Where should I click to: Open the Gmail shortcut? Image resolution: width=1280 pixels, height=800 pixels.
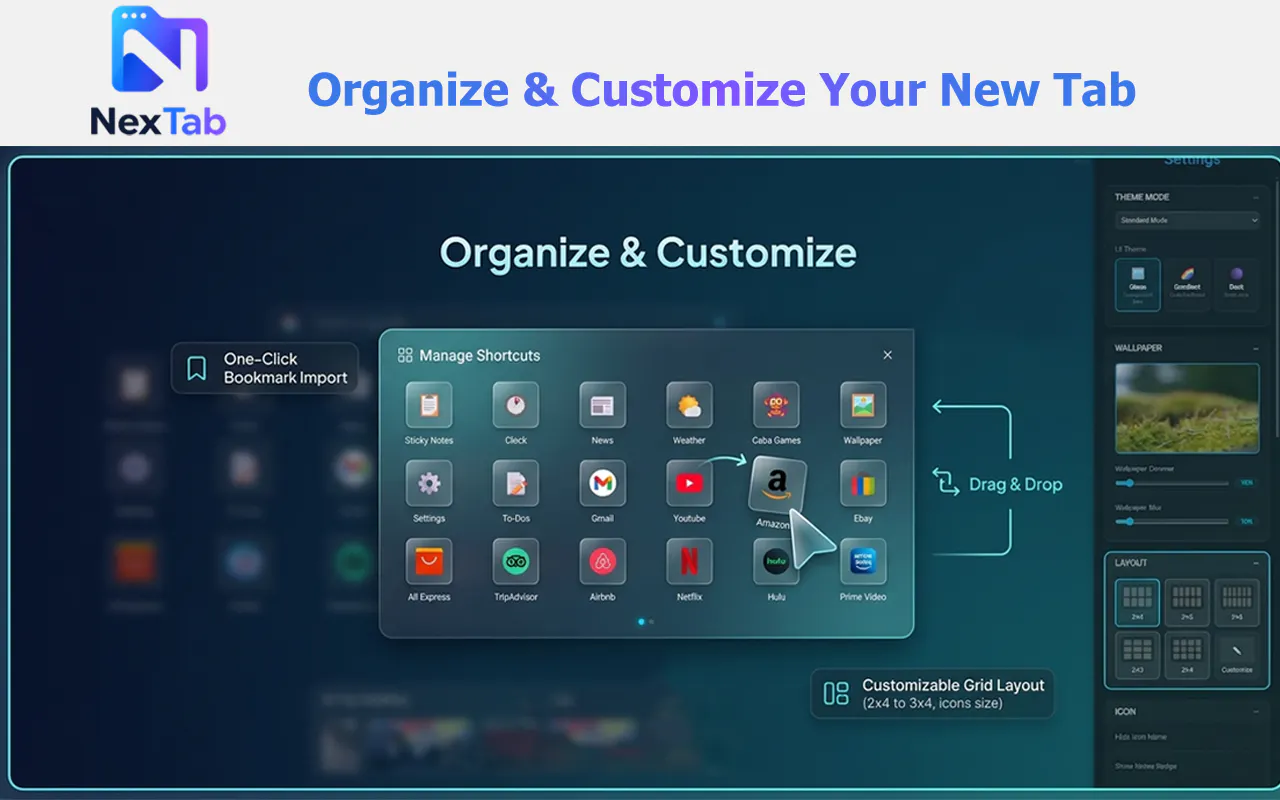(602, 484)
